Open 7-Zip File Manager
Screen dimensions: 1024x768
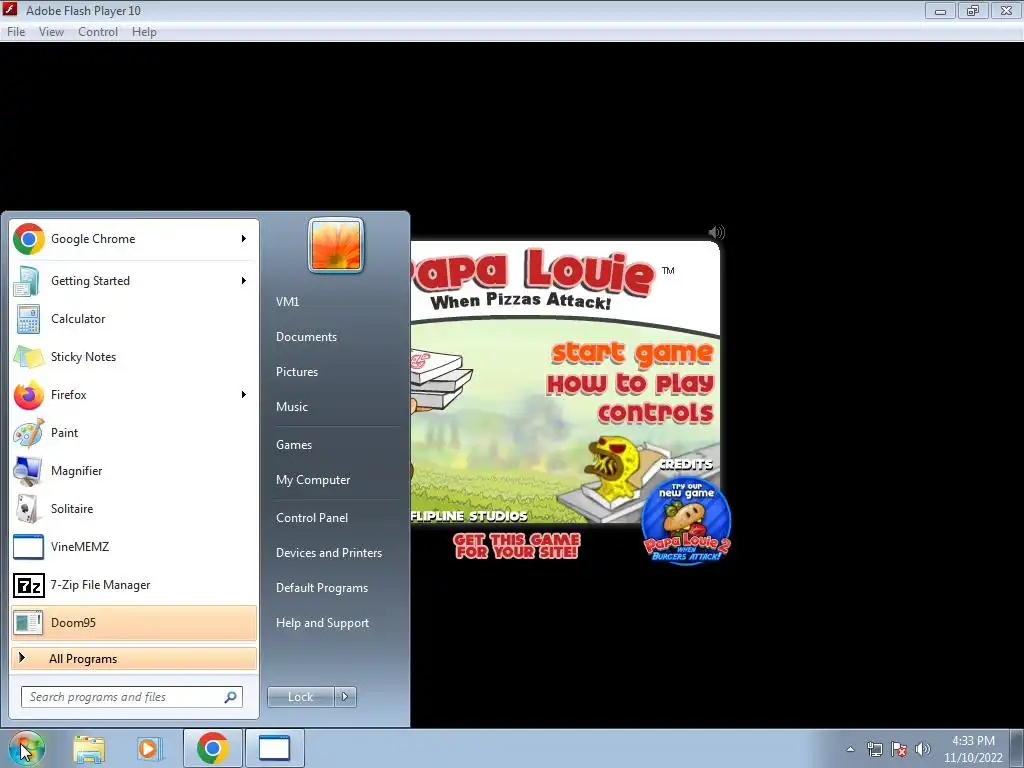(133, 584)
